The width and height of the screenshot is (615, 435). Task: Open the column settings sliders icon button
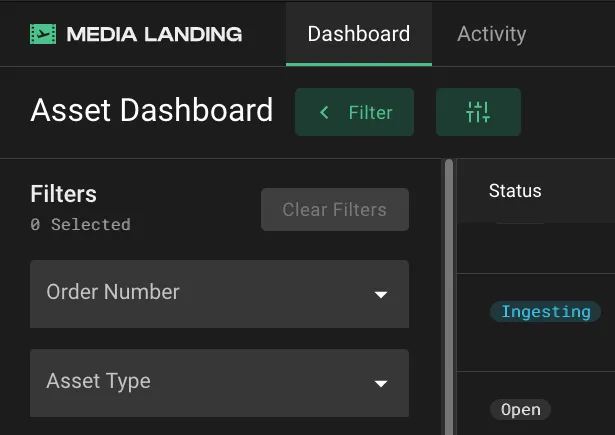click(x=478, y=112)
